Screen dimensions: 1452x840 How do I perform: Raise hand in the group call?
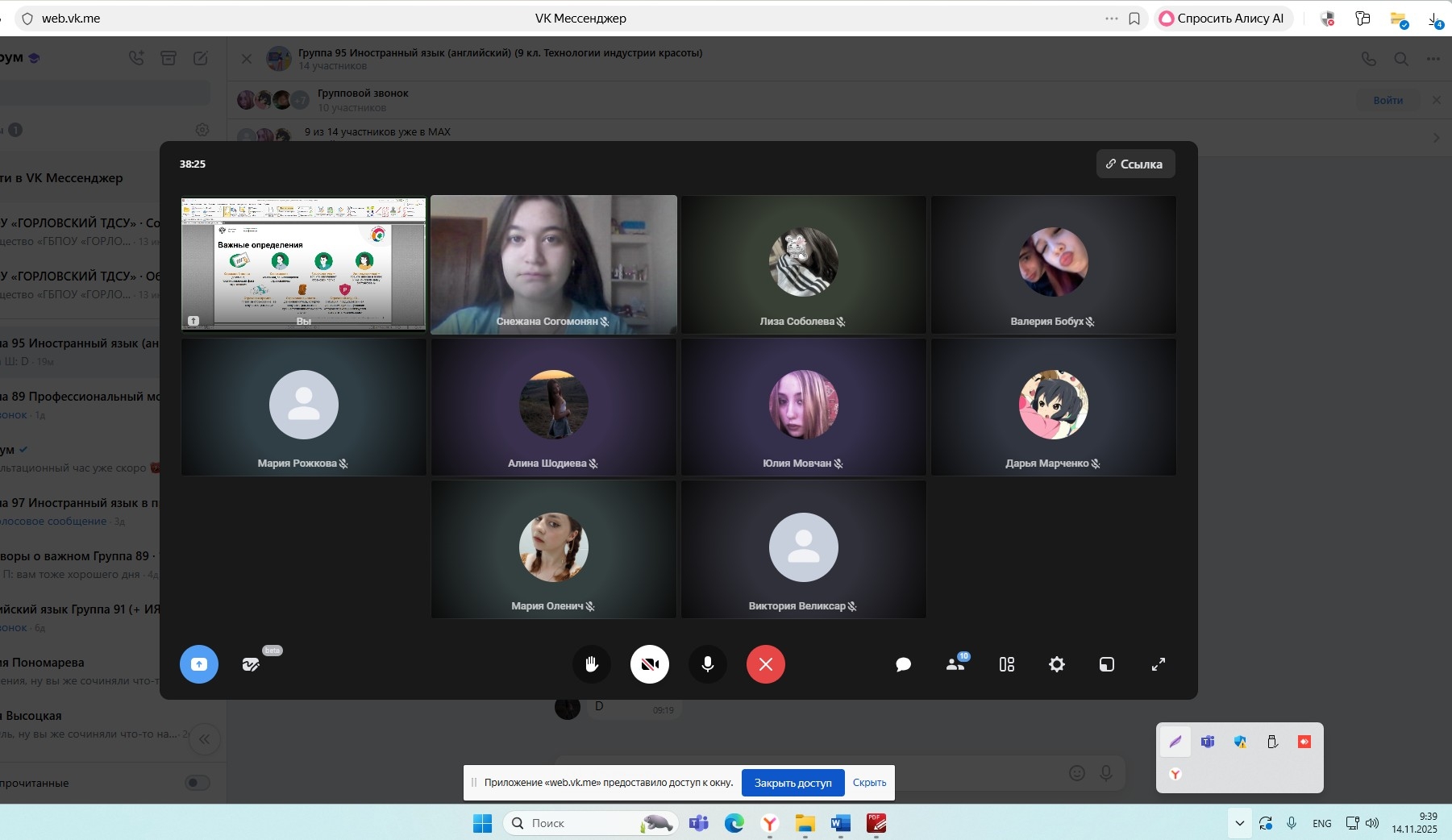point(591,664)
